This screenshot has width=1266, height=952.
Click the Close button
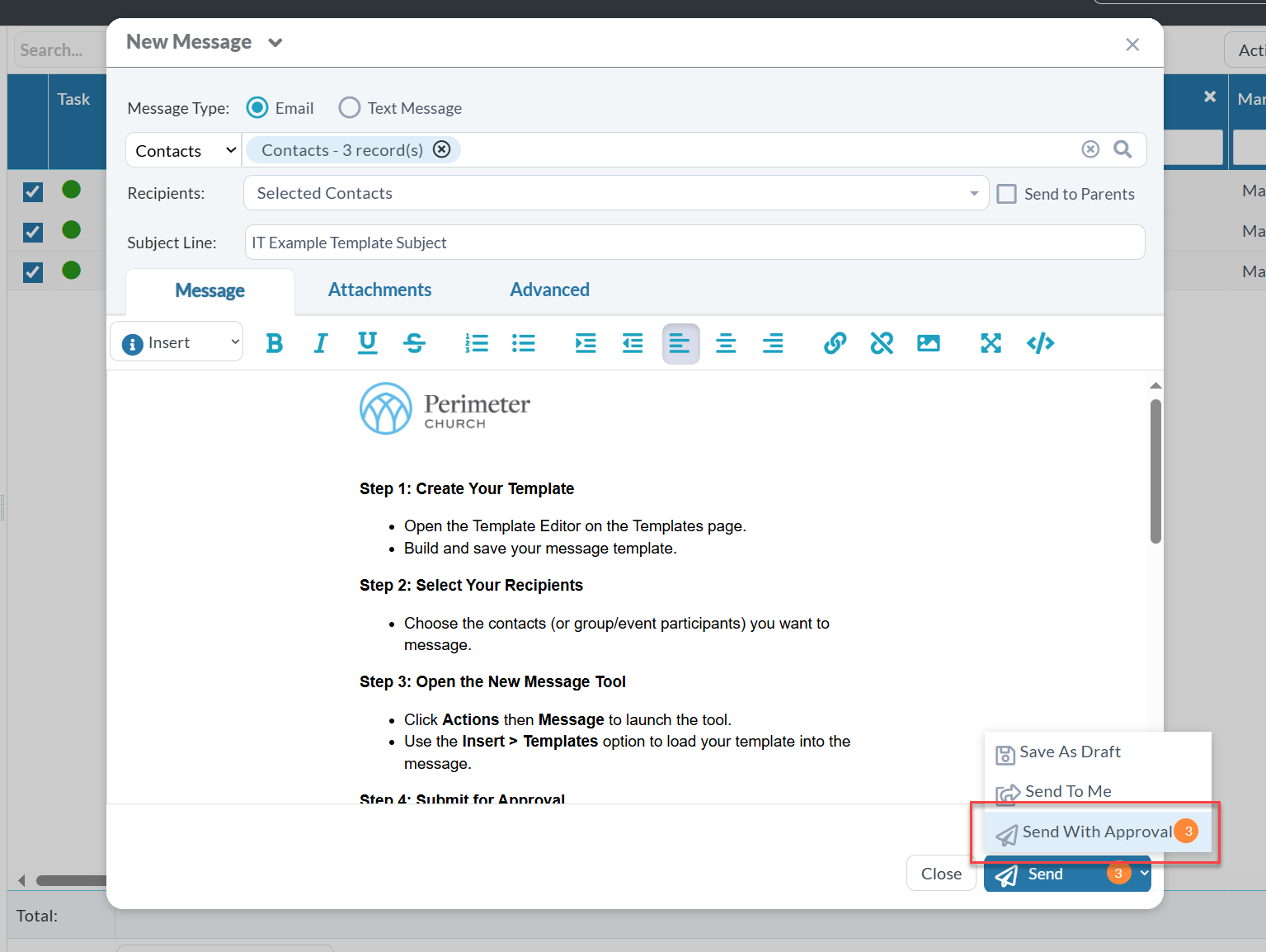[x=941, y=874]
